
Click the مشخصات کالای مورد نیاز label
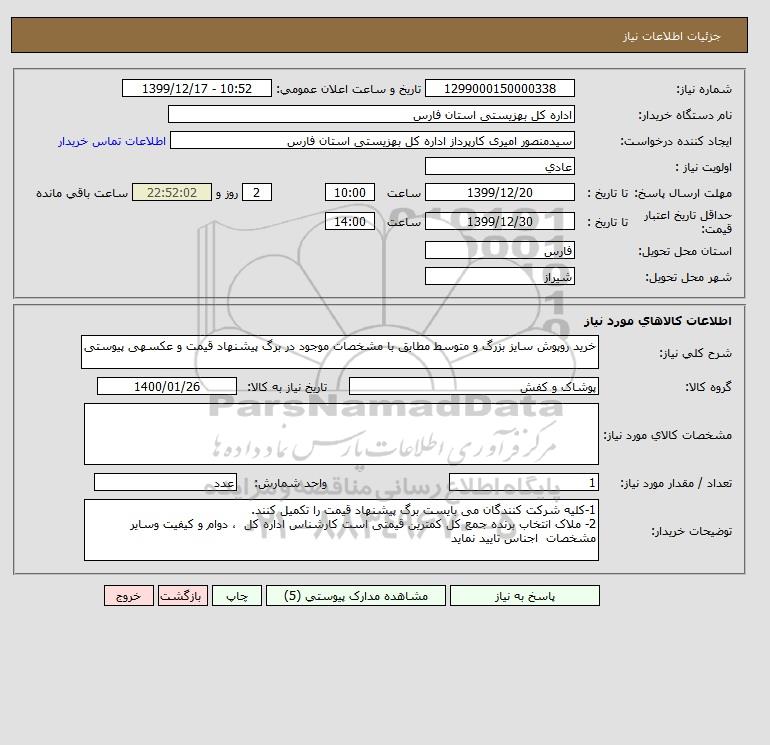668,435
